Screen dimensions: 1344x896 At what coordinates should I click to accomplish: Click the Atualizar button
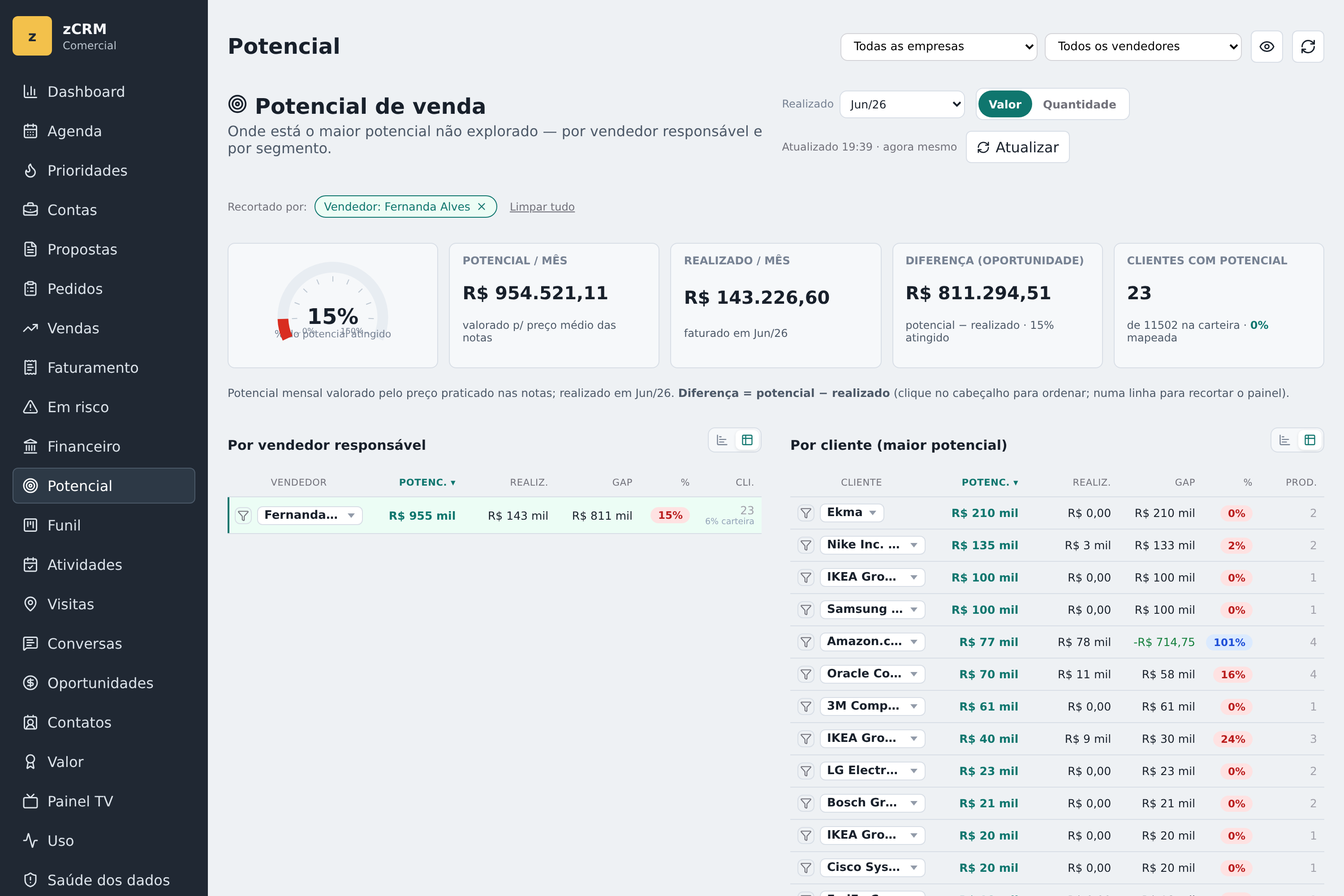[1017, 147]
